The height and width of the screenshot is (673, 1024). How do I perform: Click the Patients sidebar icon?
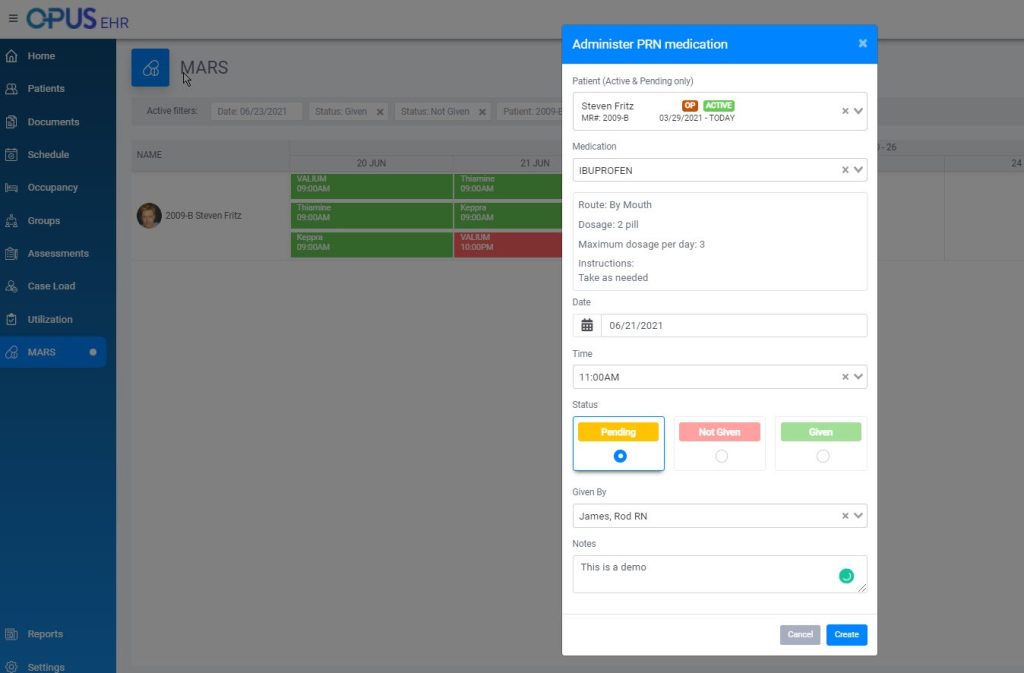coord(11,89)
